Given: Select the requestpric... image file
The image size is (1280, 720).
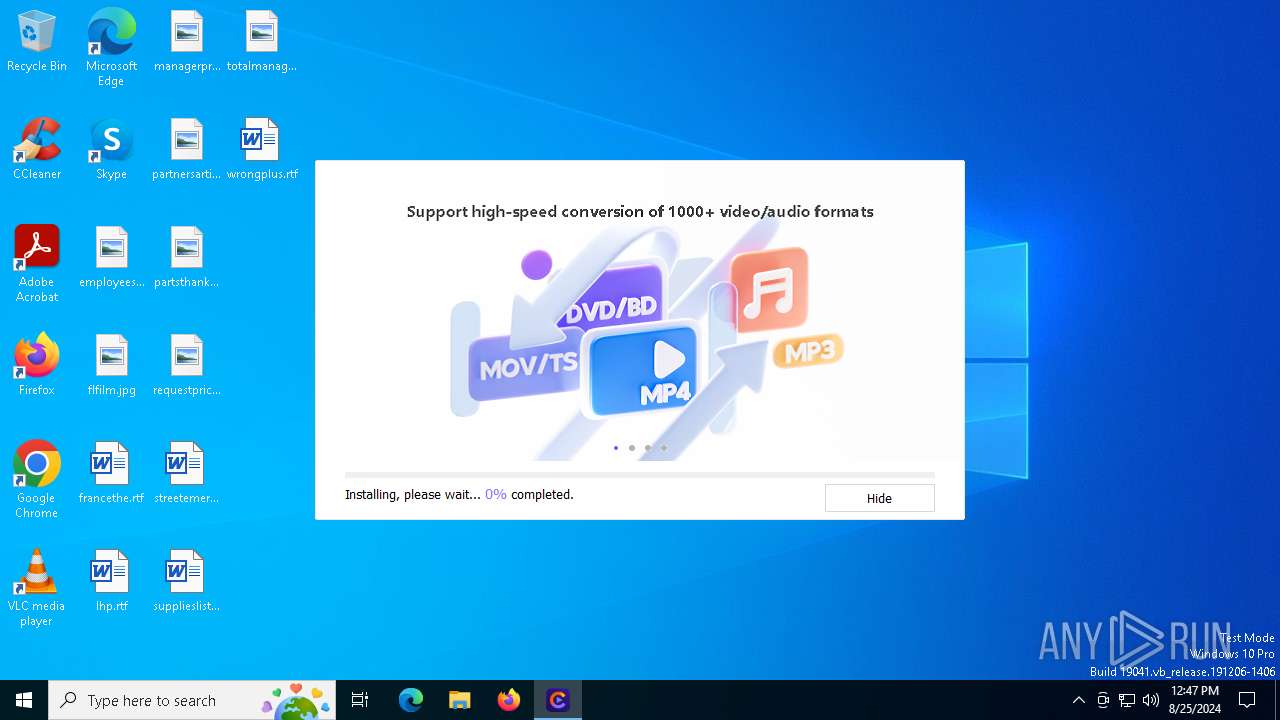Looking at the screenshot, I should 187,366.
